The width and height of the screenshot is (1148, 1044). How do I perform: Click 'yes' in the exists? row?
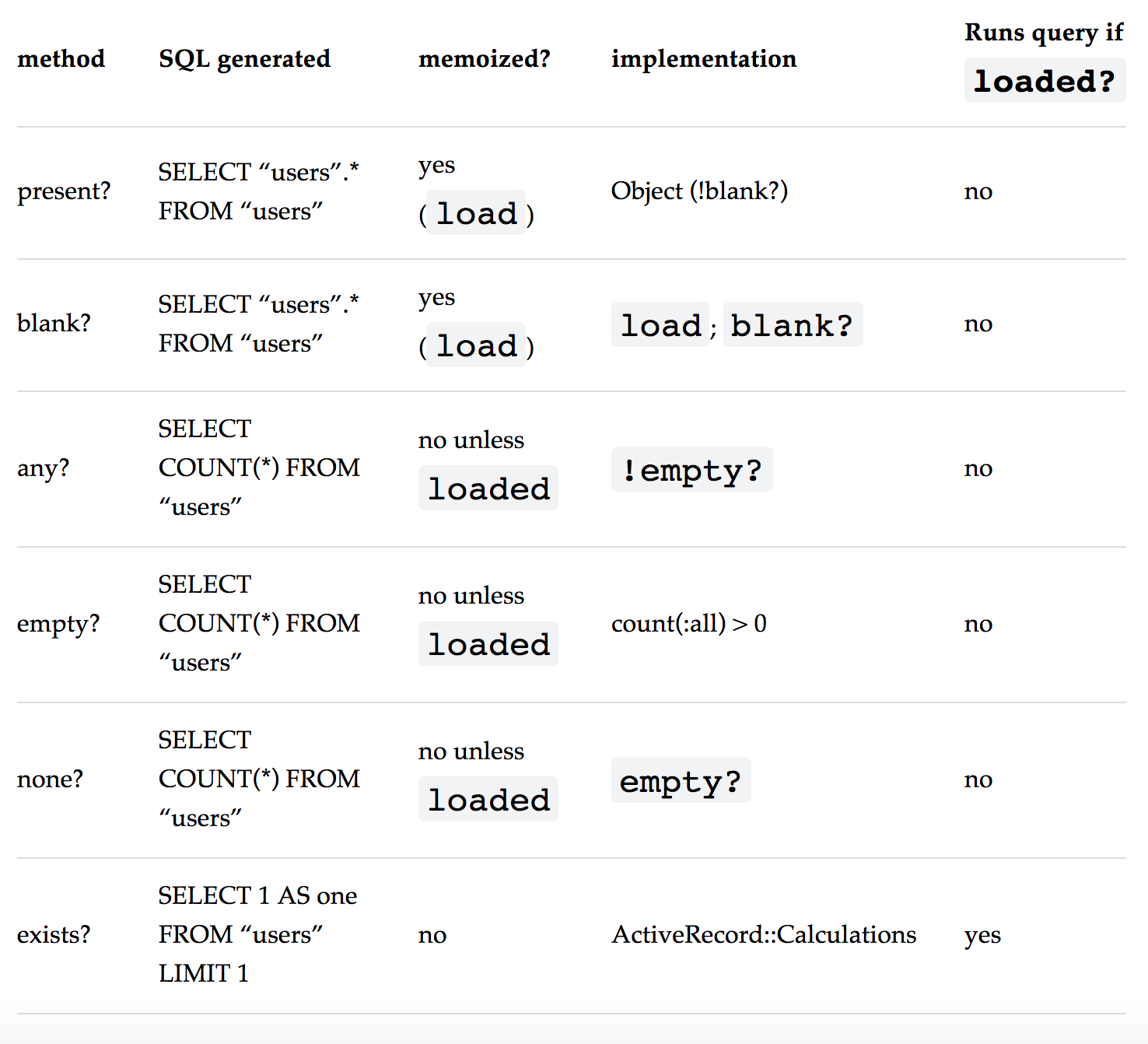coord(982,936)
